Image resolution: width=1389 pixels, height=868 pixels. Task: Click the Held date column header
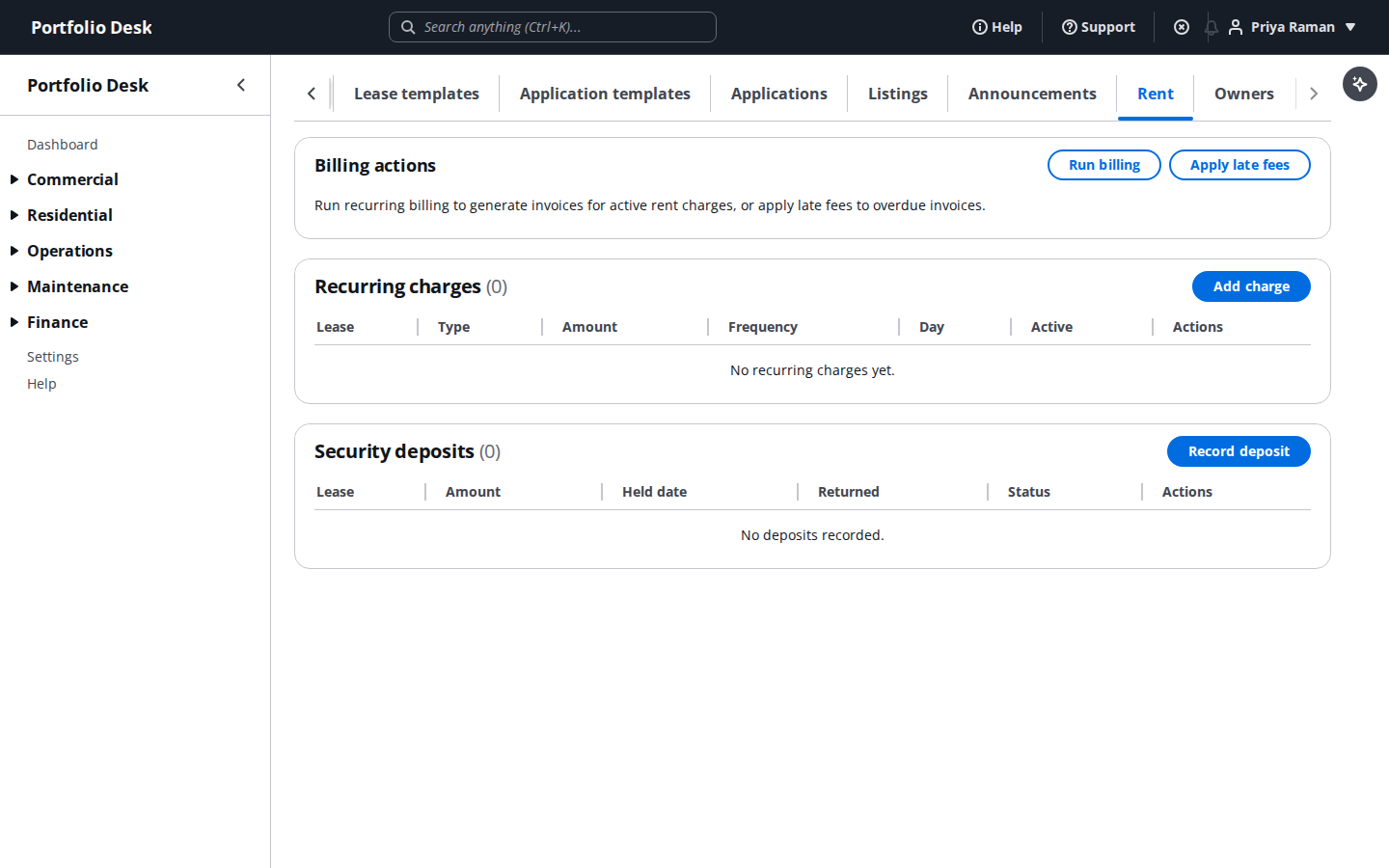(x=654, y=492)
